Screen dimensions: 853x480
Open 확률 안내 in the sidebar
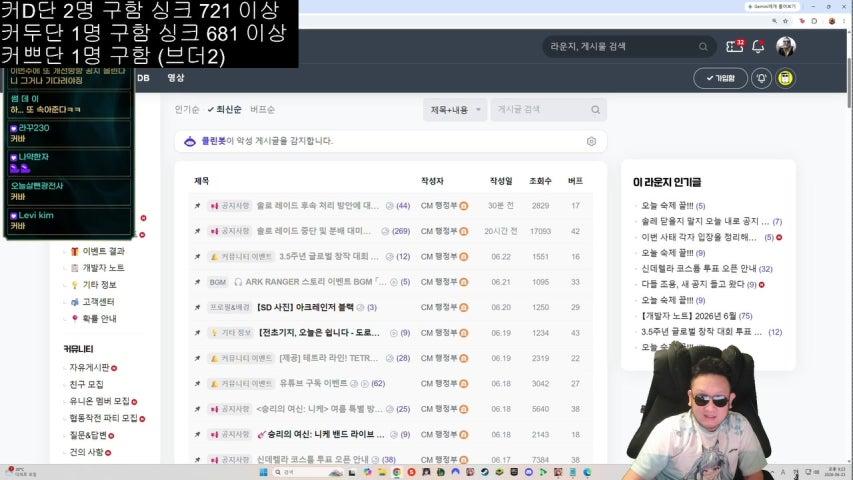point(100,318)
